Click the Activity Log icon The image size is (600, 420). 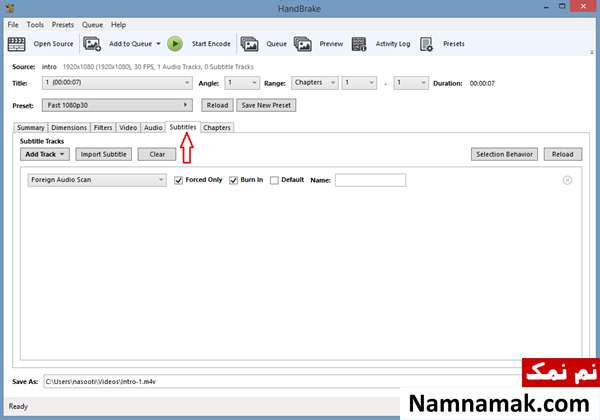click(359, 44)
